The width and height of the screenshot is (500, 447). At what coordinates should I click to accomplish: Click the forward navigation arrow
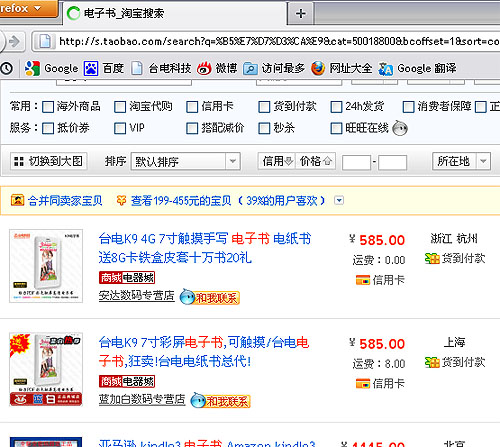point(14,41)
